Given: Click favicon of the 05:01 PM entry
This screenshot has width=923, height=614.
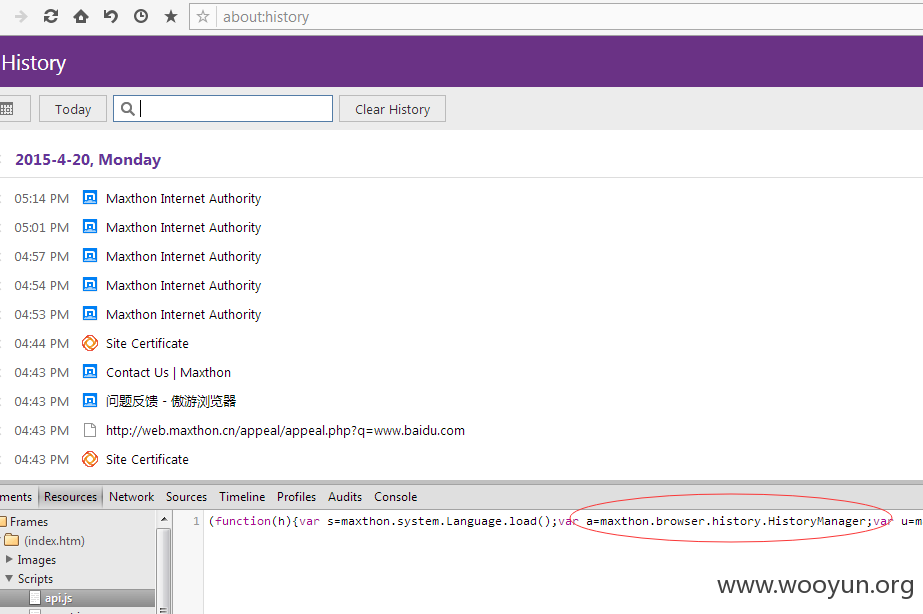Looking at the screenshot, I should [89, 226].
